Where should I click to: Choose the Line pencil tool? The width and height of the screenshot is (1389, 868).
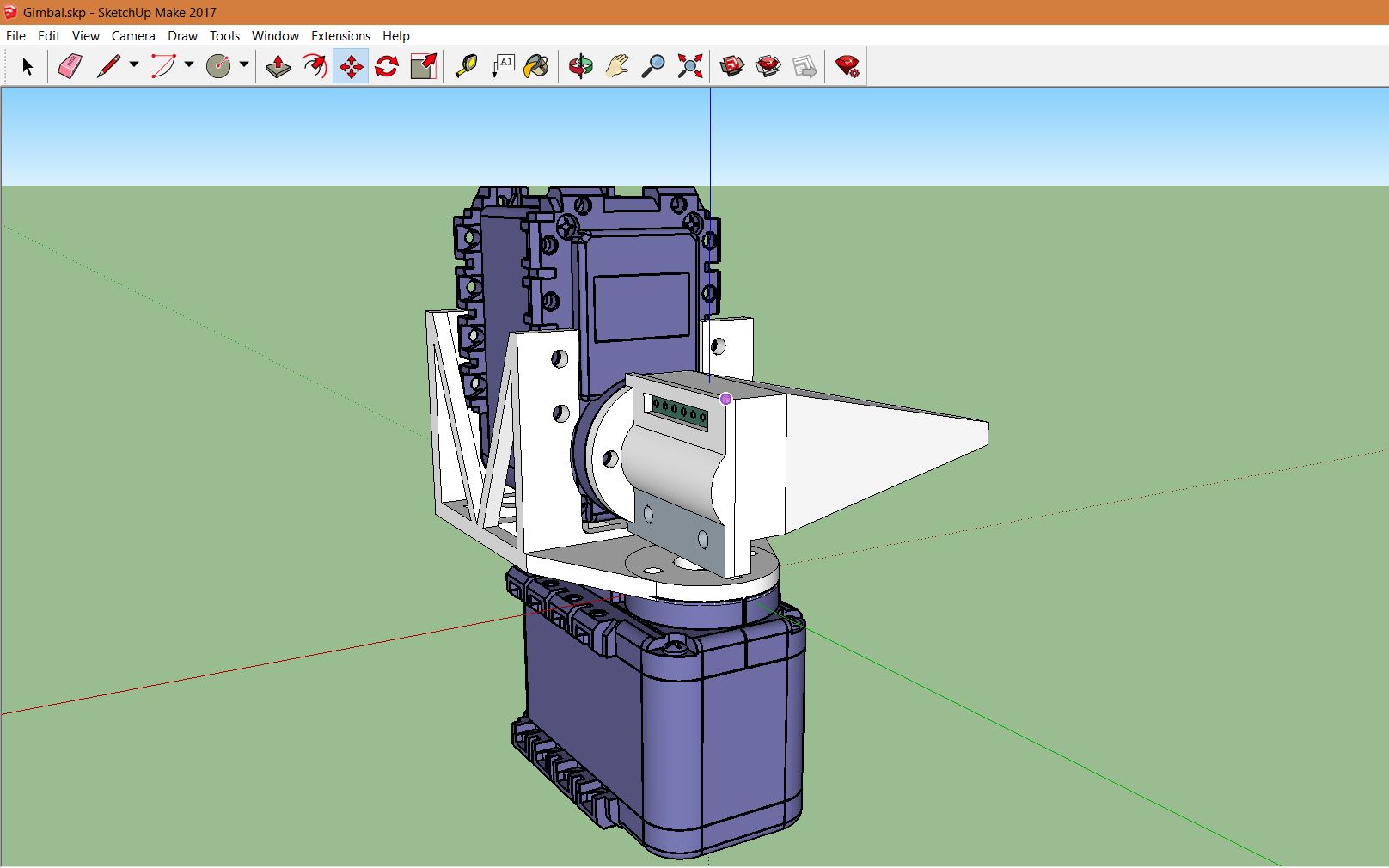click(x=108, y=66)
